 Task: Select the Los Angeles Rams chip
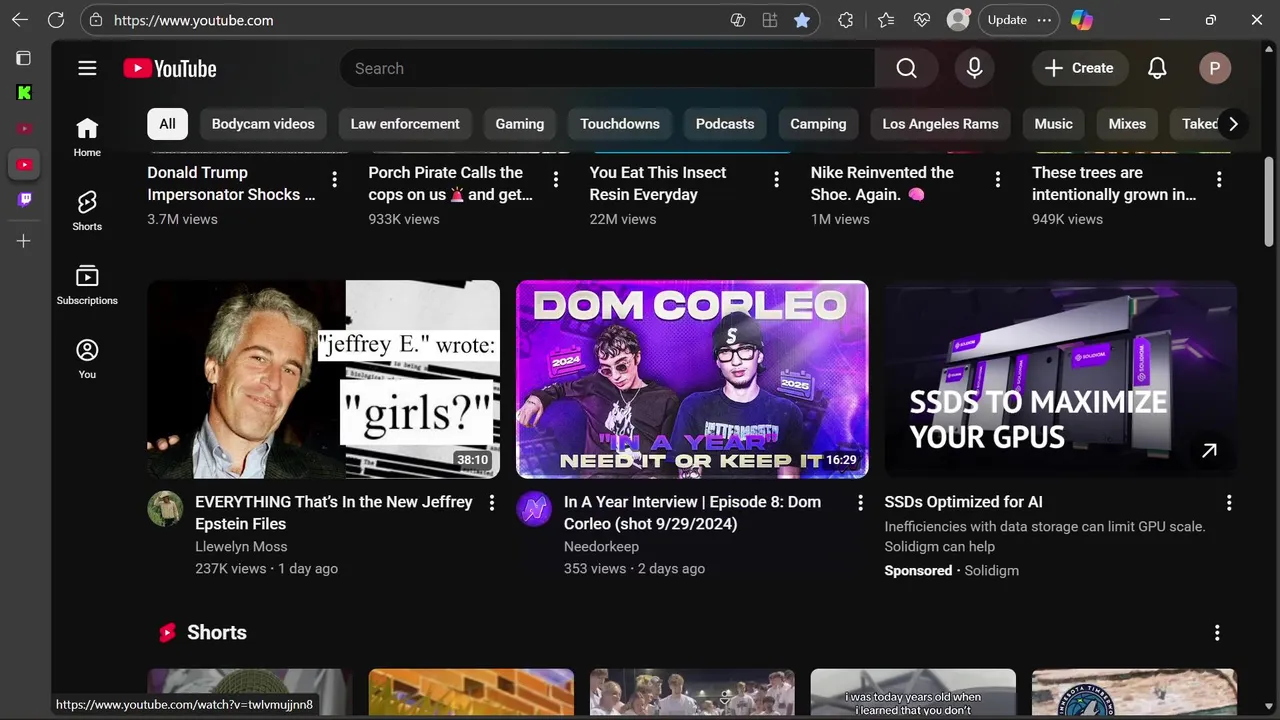pos(940,124)
